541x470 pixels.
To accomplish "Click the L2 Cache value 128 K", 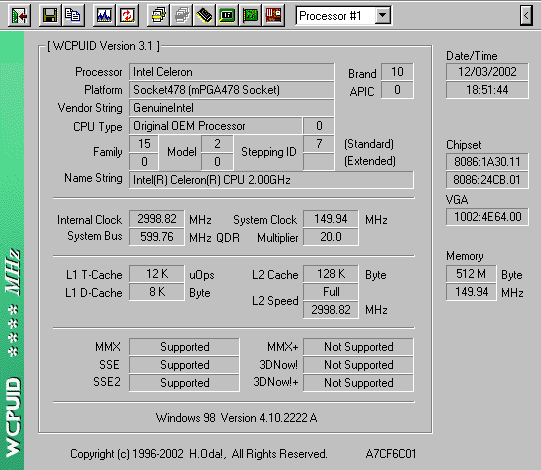I will click(331, 274).
